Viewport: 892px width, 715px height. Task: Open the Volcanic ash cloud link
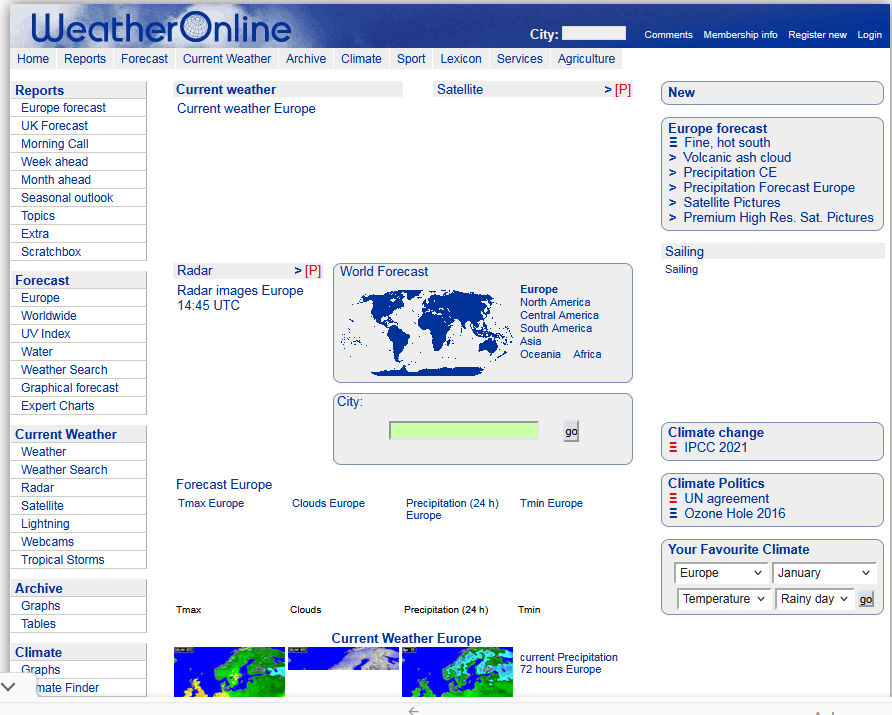click(x=737, y=157)
